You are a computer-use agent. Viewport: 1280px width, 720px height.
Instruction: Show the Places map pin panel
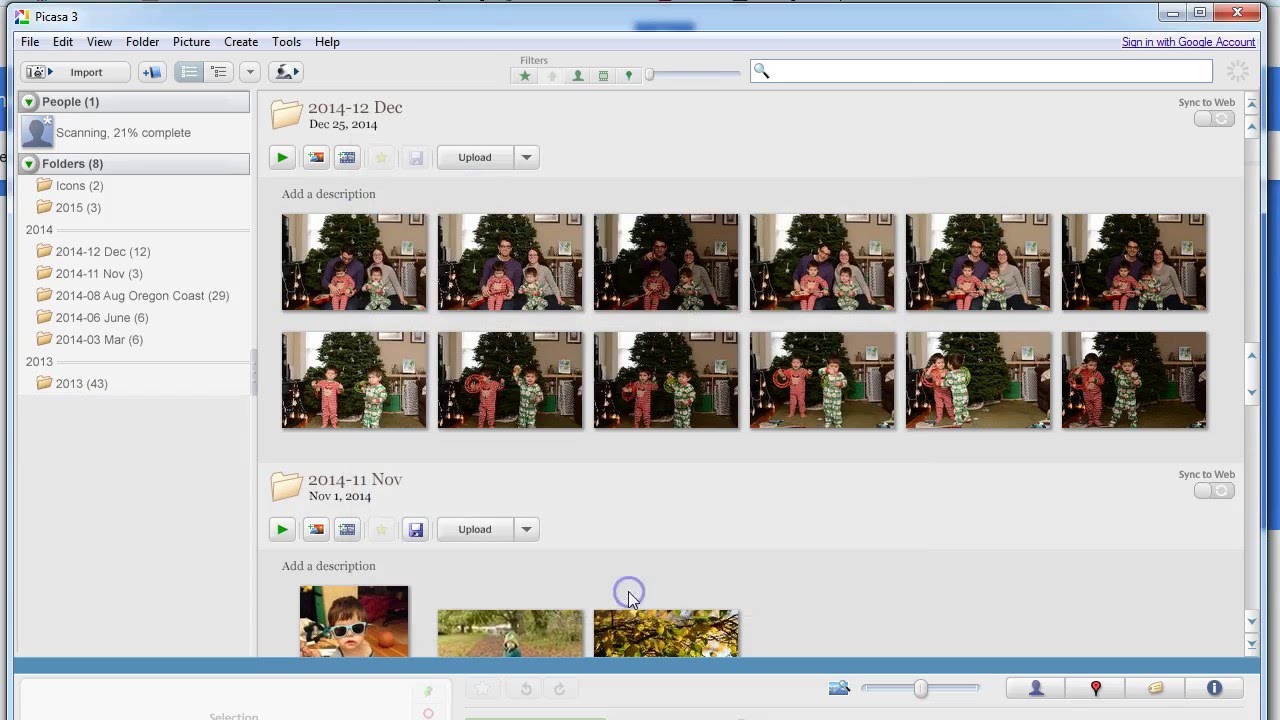pyautogui.click(x=1096, y=688)
